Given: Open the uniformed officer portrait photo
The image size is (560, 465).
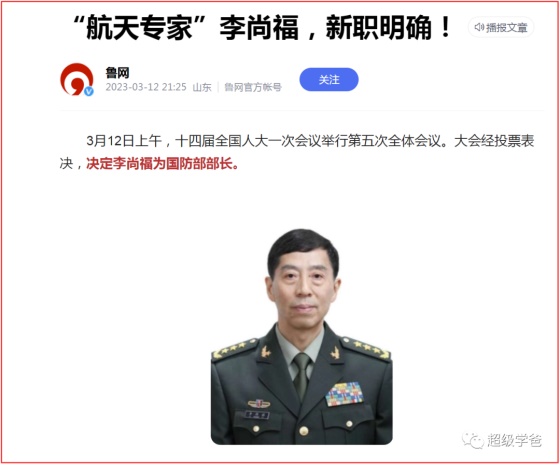Looking at the screenshot, I should 302,336.
